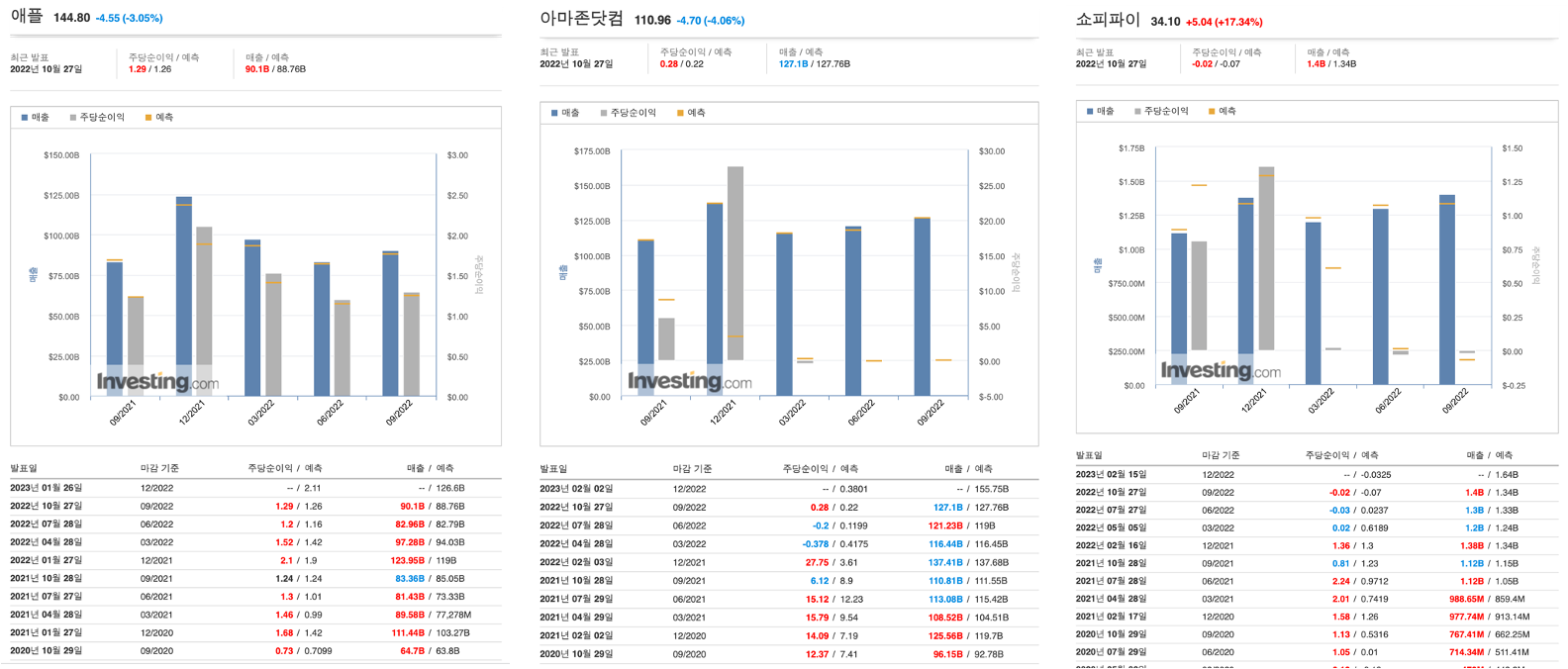Select Amazon price change -4.70 (-4.06%)

[711, 20]
